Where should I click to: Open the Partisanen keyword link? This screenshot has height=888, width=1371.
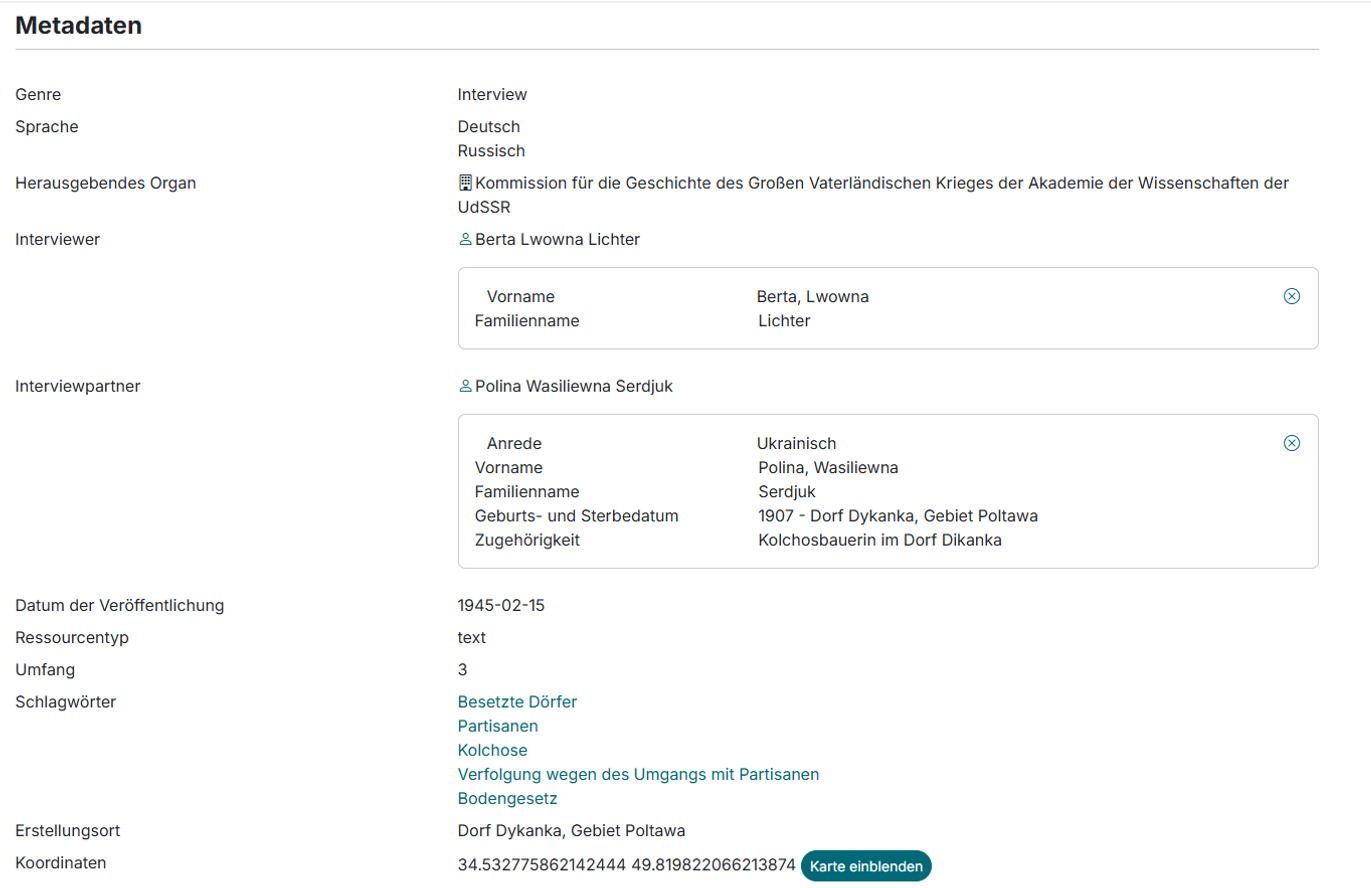click(x=498, y=726)
